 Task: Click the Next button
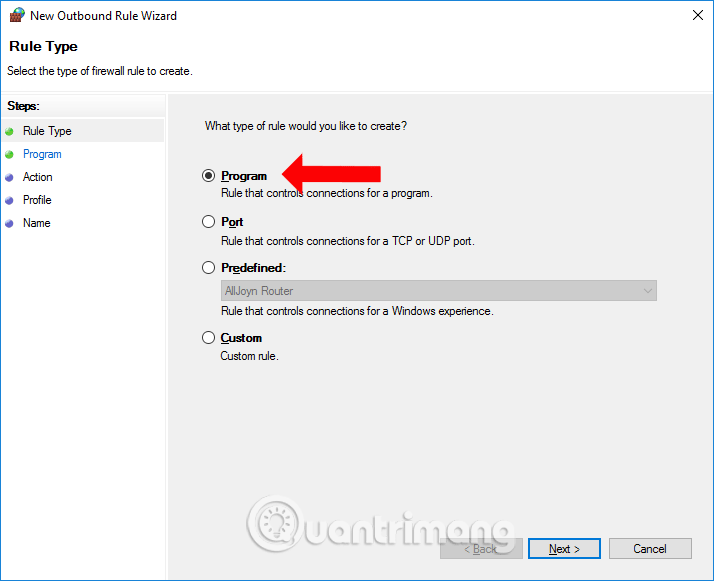(x=563, y=549)
